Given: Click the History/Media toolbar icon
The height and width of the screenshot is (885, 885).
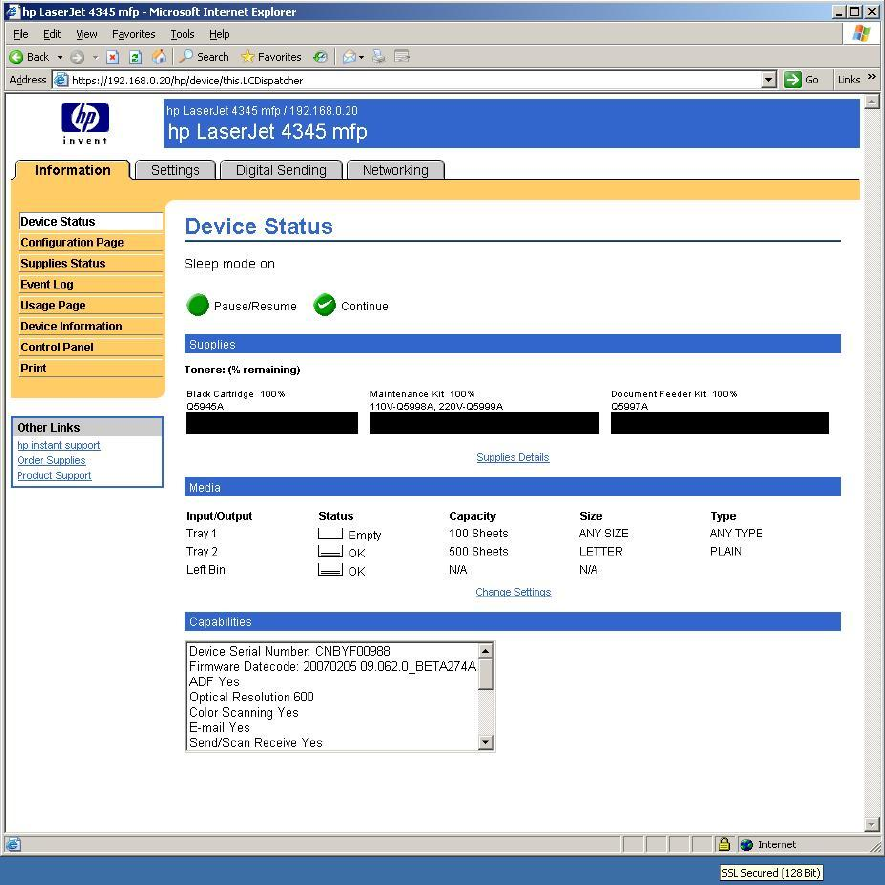Looking at the screenshot, I should 321,57.
